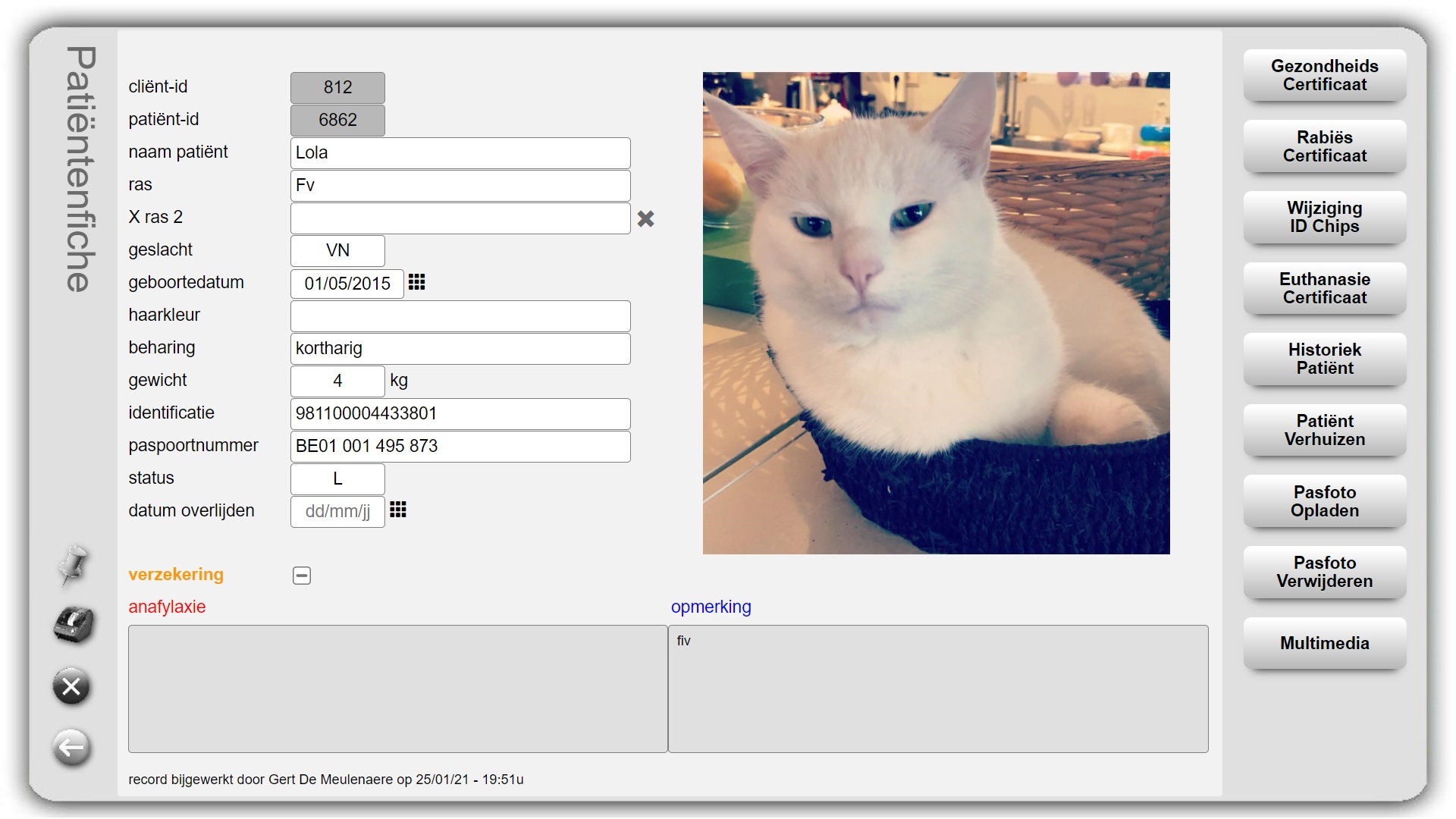
Task: Click the geboortedatum field 01/05/2015
Action: [x=347, y=284]
